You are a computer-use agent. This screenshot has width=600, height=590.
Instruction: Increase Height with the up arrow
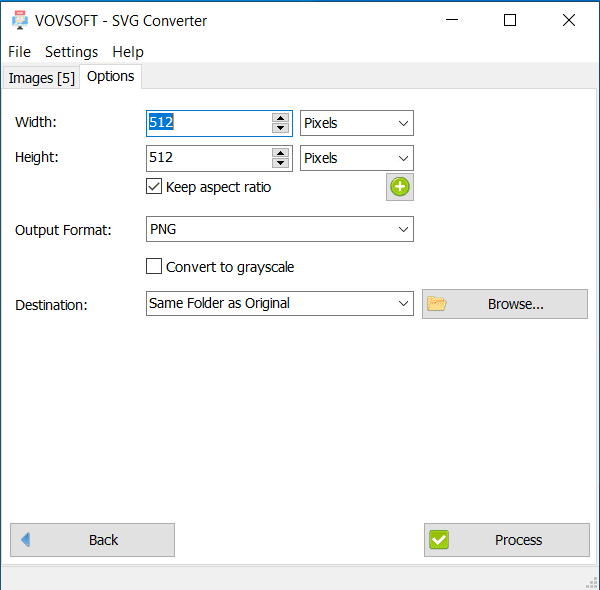coord(280,153)
